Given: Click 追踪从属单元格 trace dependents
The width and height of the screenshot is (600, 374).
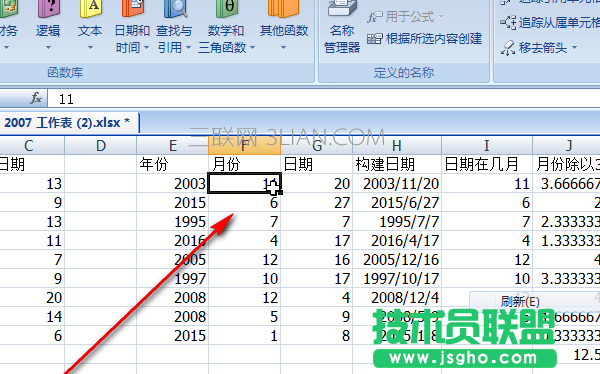Looking at the screenshot, I should point(549,23).
